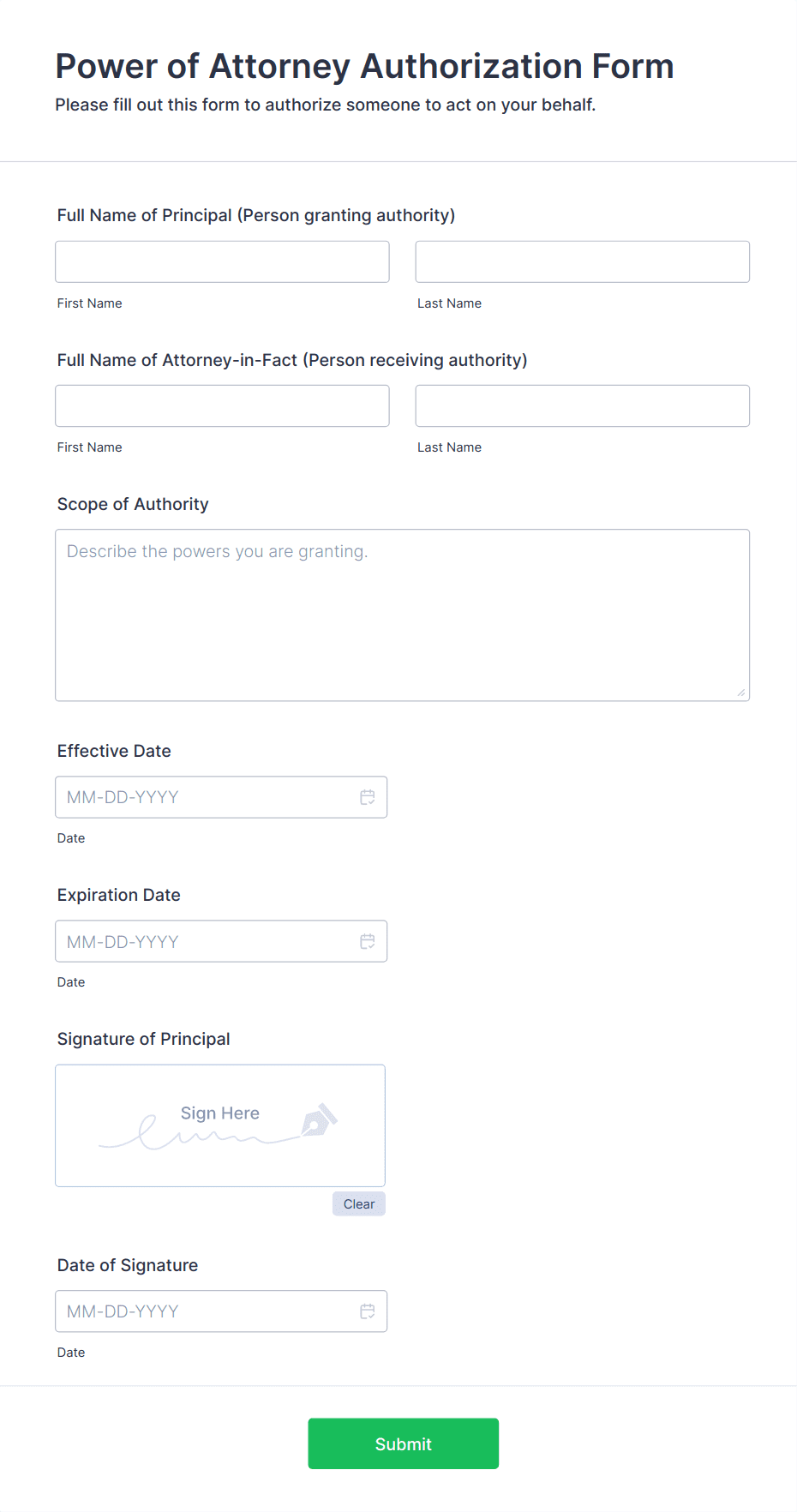Viewport: 797px width, 1512px height.
Task: Focus the Attorney-in-Fact First Name field
Action: (x=222, y=405)
